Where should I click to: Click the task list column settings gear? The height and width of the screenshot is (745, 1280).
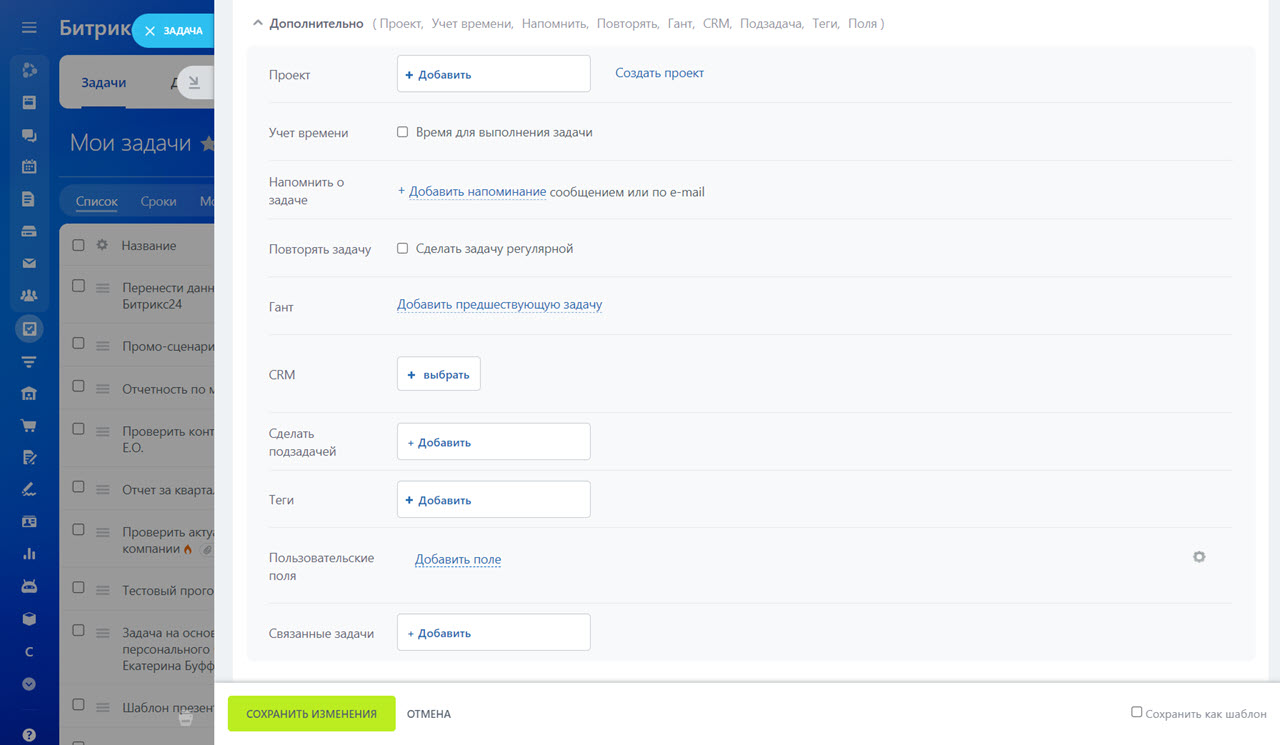pyautogui.click(x=101, y=245)
